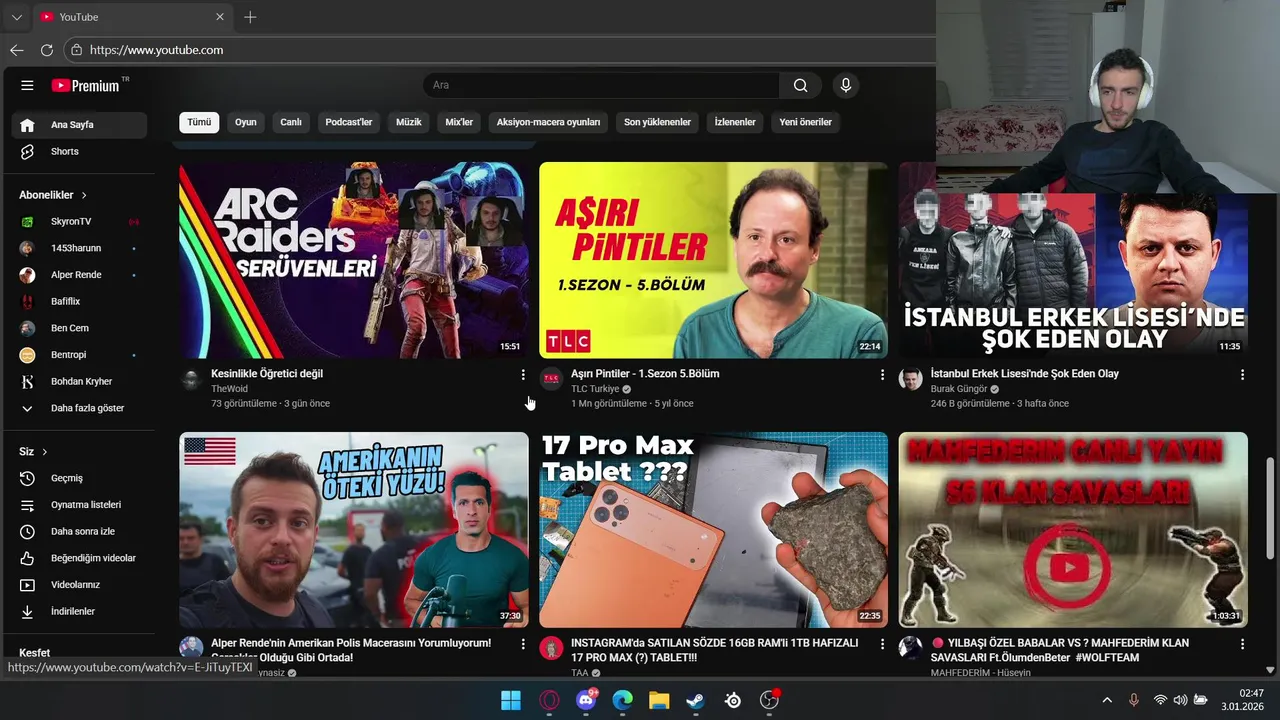Show hidden system tray icons
The height and width of the screenshot is (720, 1280).
[x=1107, y=700]
